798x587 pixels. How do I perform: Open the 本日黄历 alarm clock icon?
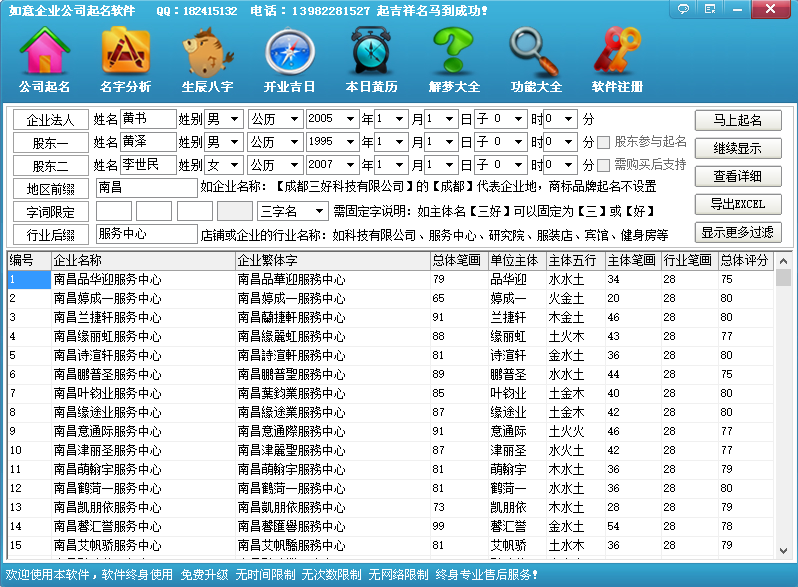tap(371, 59)
